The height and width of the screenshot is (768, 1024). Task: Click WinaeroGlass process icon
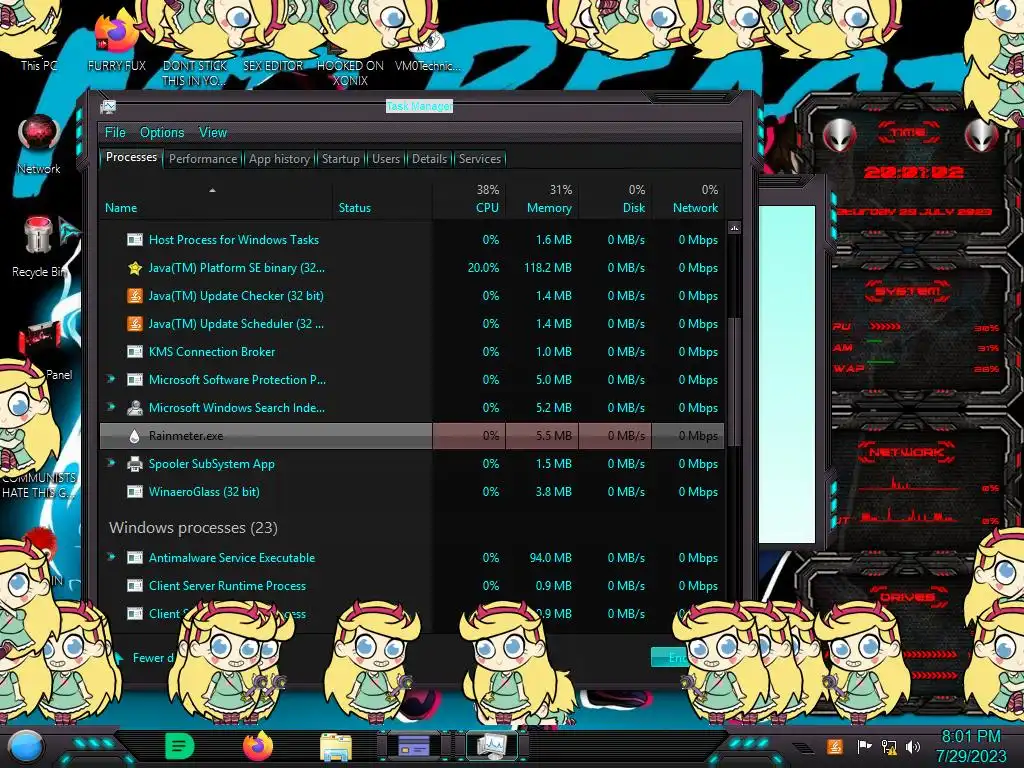click(135, 492)
